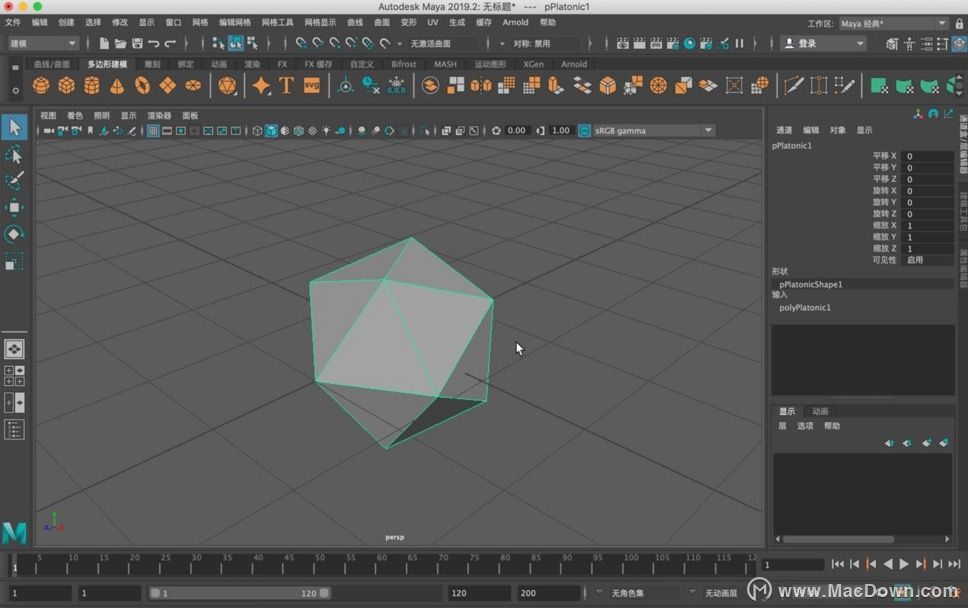
Task: Expand the Modeling menu set dropdown
Action: [43, 43]
